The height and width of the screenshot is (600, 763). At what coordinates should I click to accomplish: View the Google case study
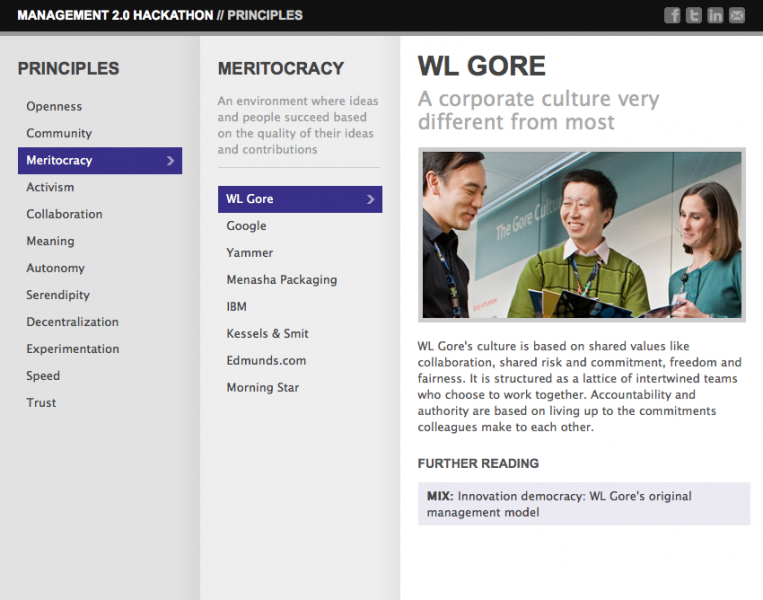[x=246, y=226]
